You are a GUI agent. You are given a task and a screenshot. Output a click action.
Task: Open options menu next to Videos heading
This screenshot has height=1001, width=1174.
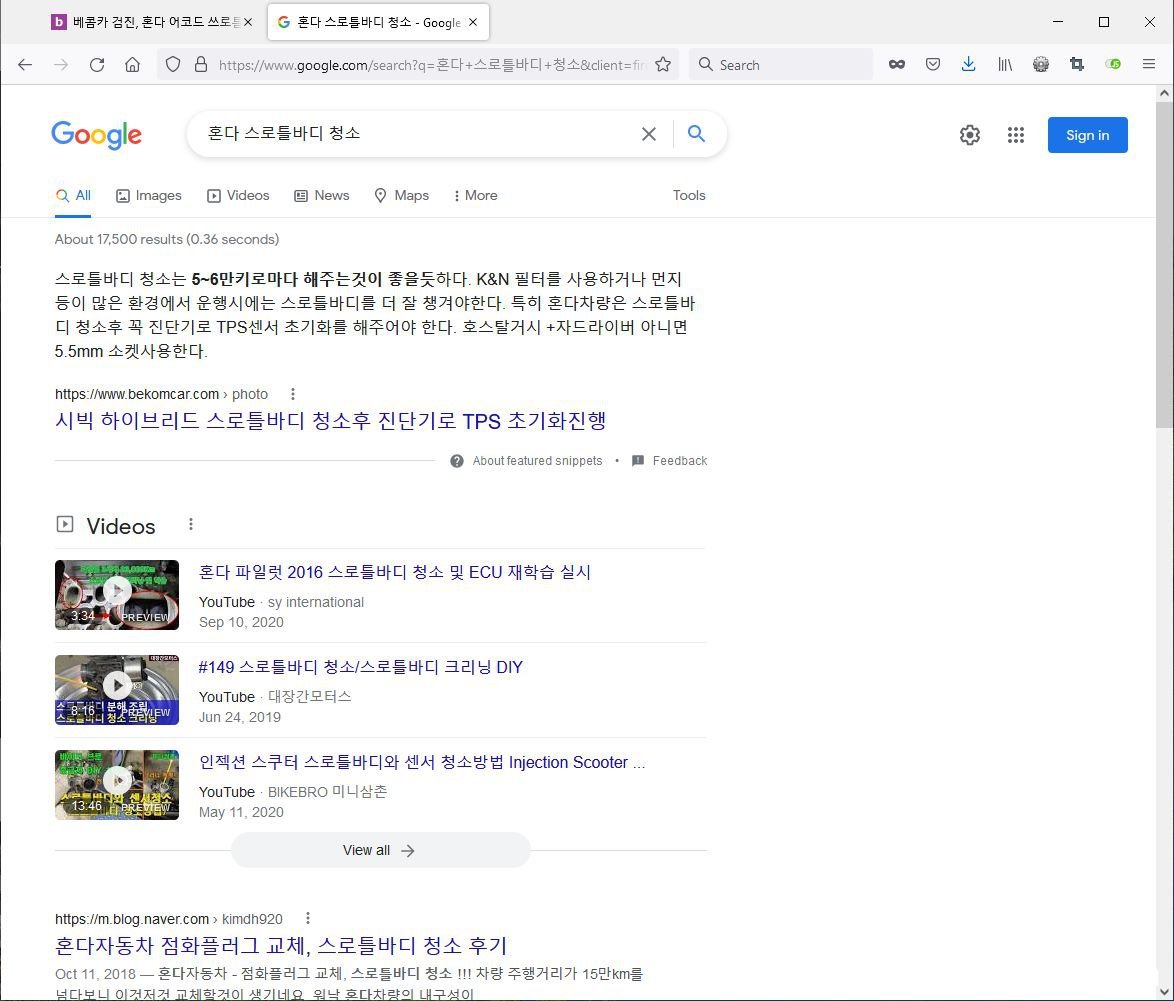pos(191,525)
